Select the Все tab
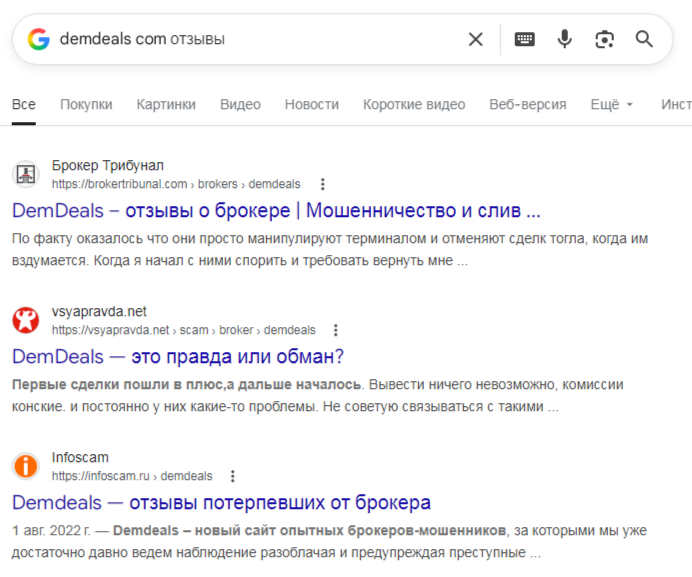Image resolution: width=692 pixels, height=577 pixels. (24, 105)
